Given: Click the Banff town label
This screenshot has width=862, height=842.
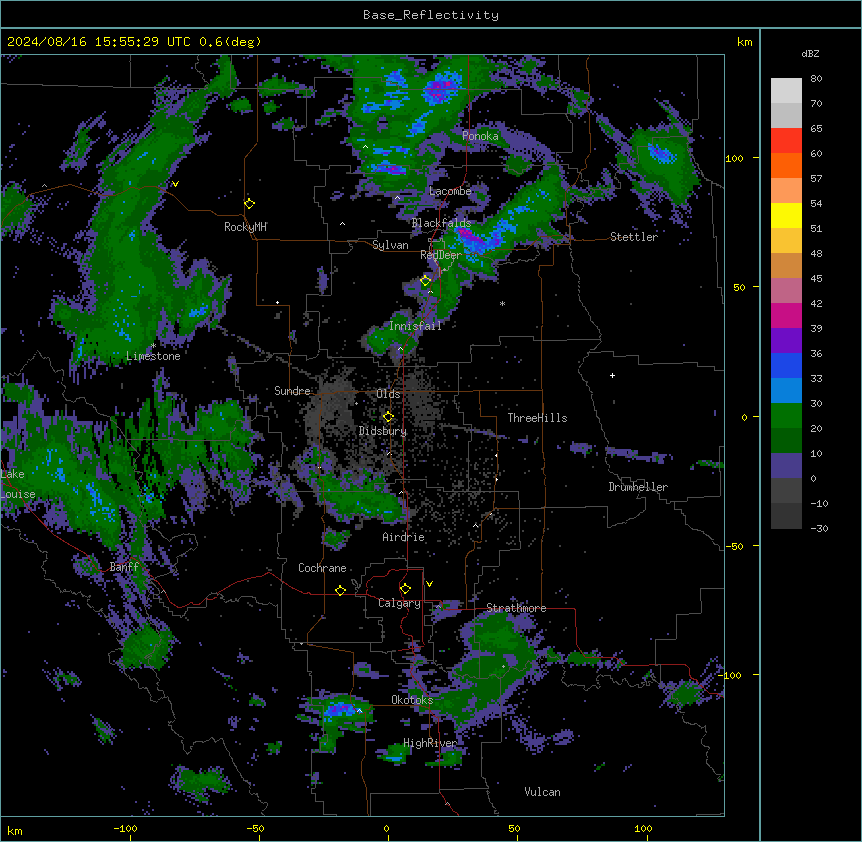Looking at the screenshot, I should coord(124,567).
